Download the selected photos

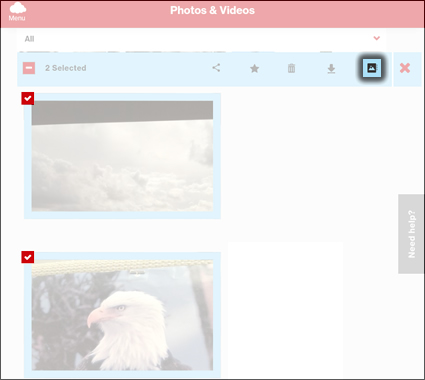click(x=331, y=69)
